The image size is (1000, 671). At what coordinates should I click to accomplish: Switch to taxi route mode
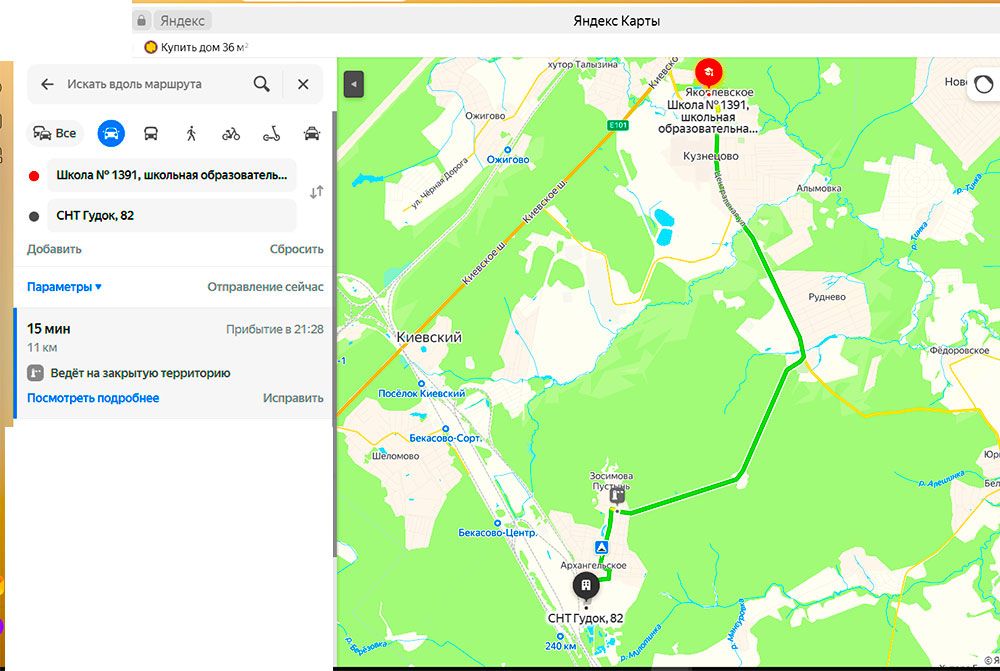click(312, 133)
